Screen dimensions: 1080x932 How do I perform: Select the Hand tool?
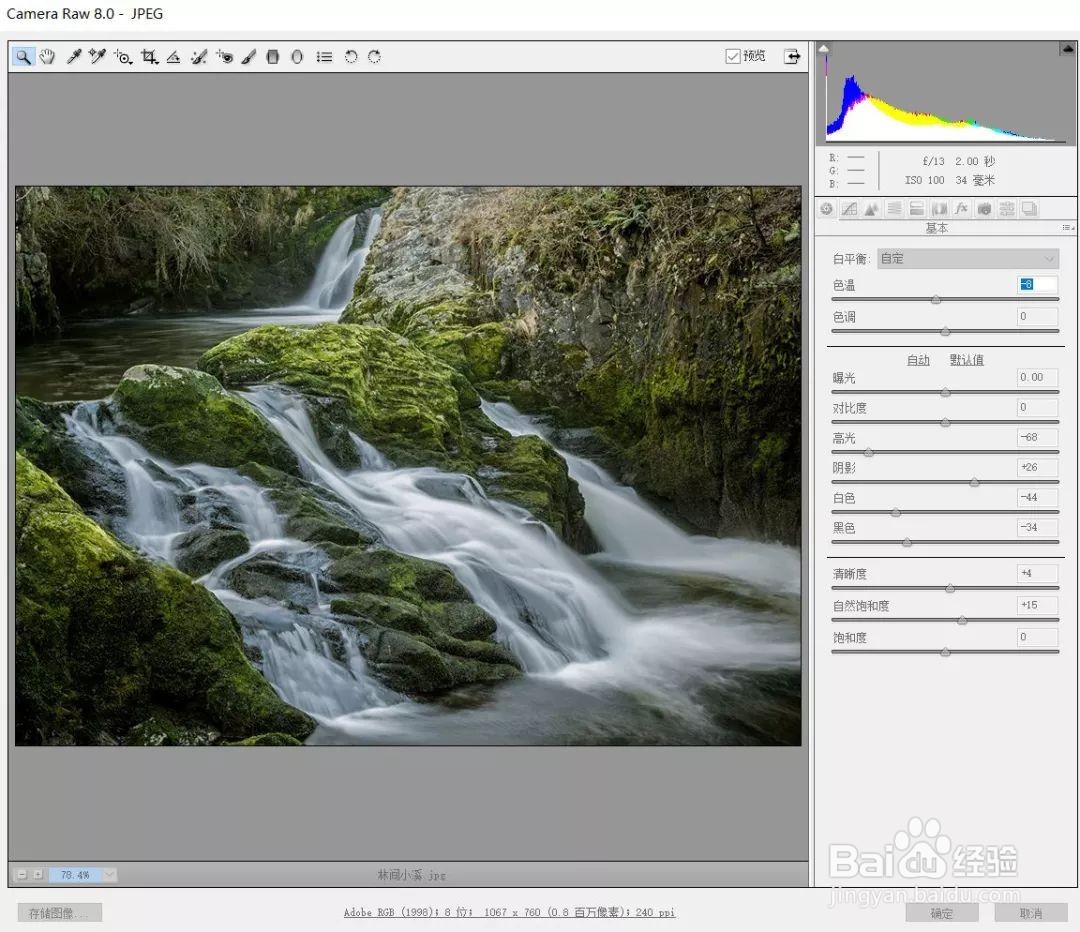[x=48, y=56]
